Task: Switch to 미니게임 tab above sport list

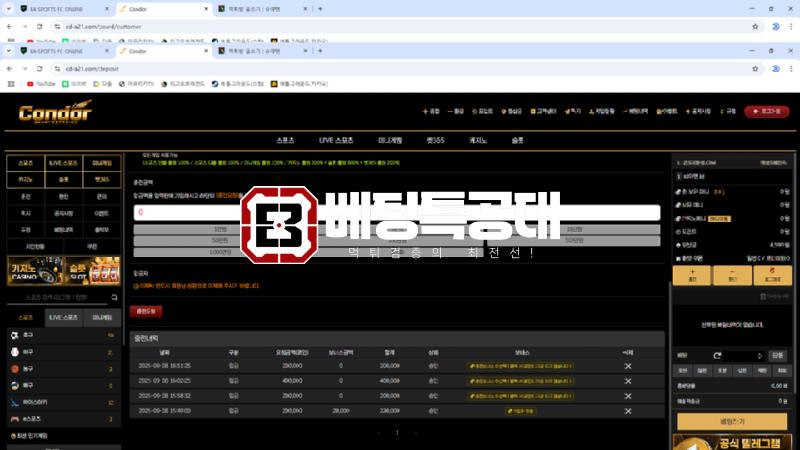Action: 102,317
